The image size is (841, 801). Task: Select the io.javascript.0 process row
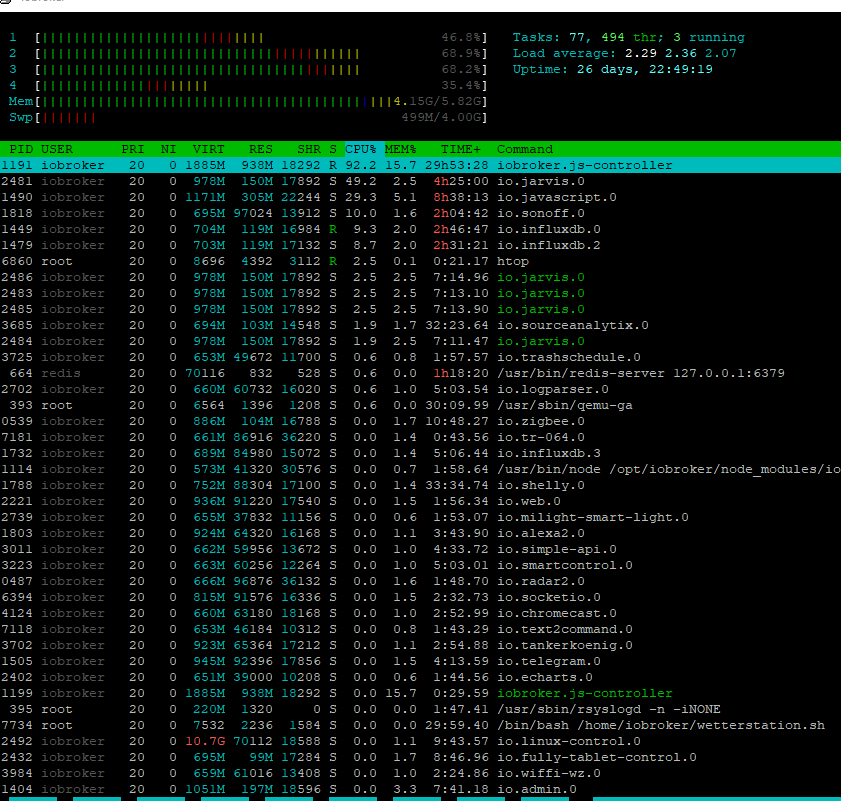click(x=420, y=197)
